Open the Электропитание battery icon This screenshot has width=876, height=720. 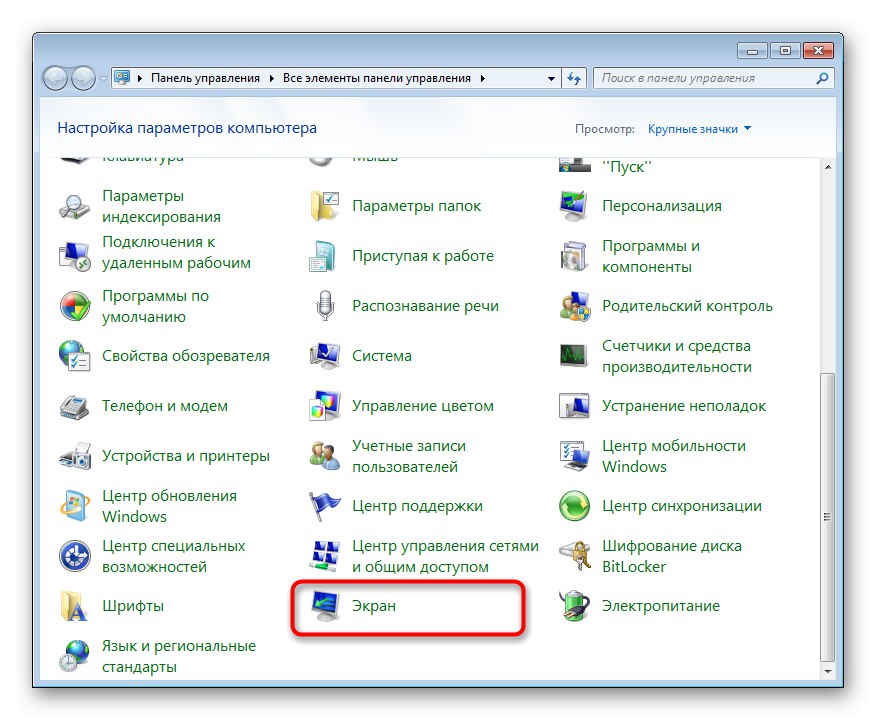[574, 606]
